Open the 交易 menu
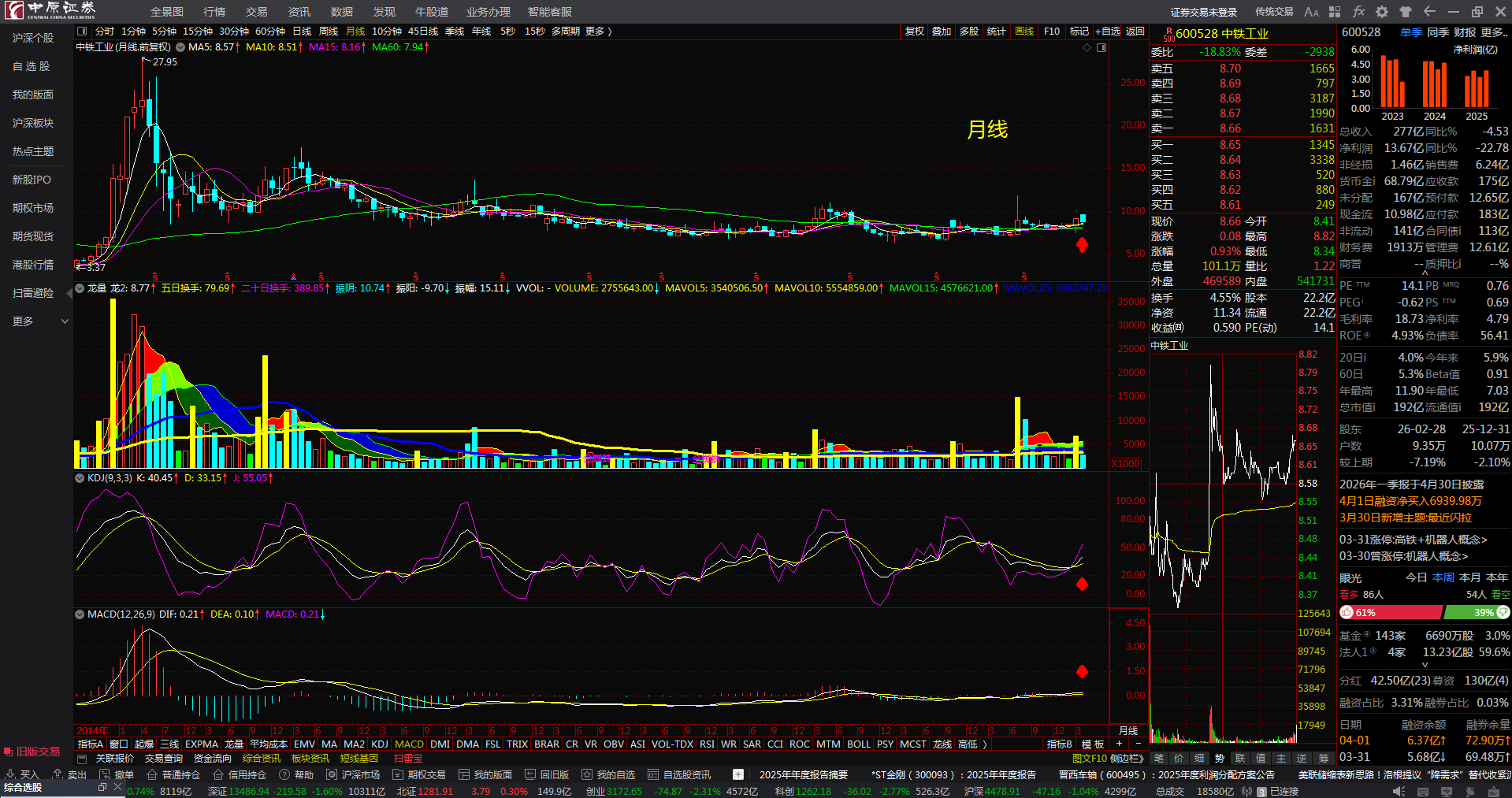Viewport: 1512px width, 798px height. (257, 12)
